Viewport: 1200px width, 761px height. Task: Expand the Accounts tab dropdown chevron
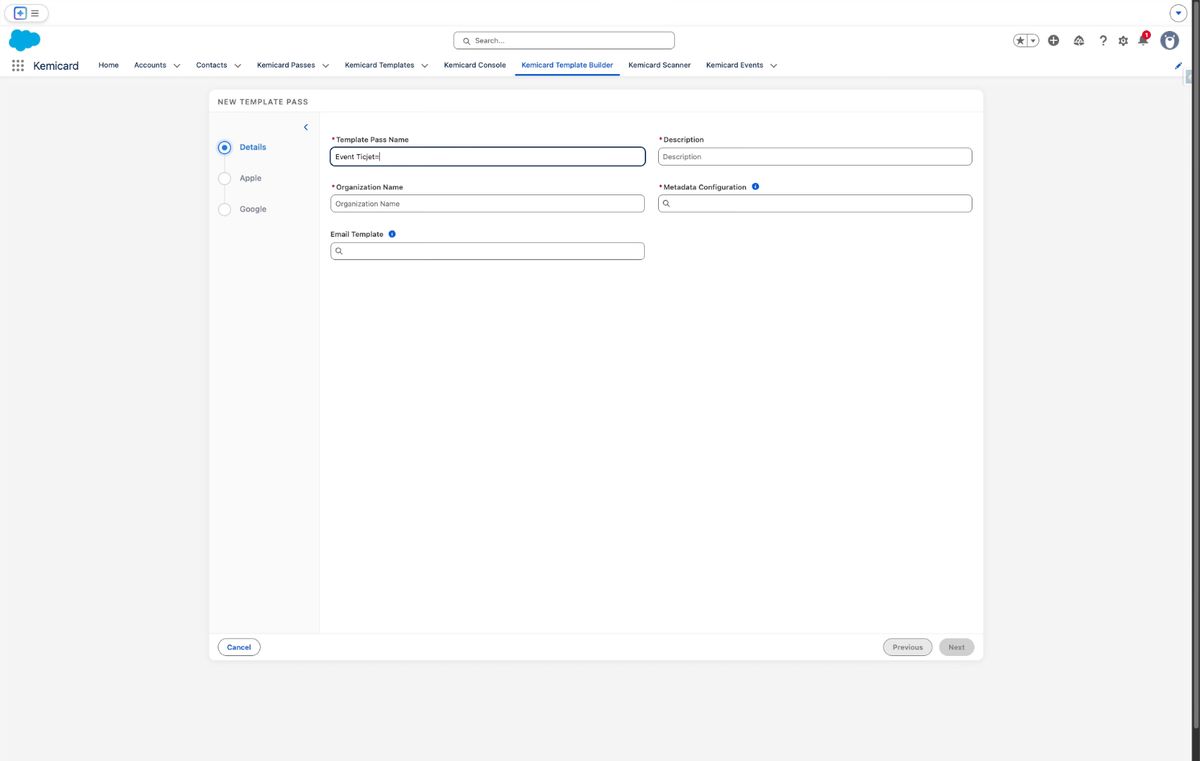[x=177, y=66]
